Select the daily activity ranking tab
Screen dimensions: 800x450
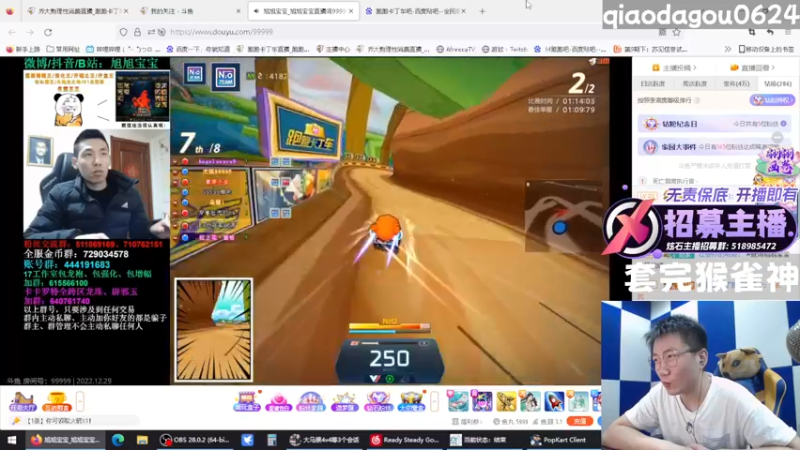[653, 84]
